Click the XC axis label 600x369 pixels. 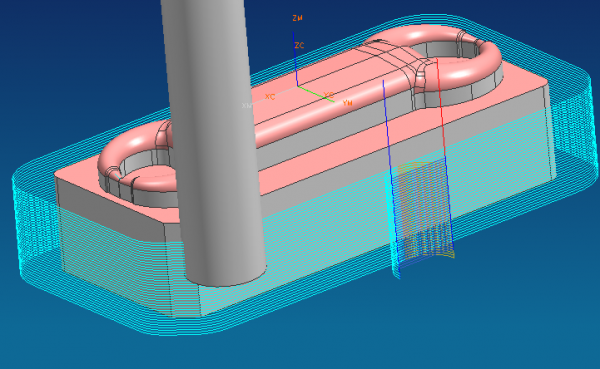point(270,96)
